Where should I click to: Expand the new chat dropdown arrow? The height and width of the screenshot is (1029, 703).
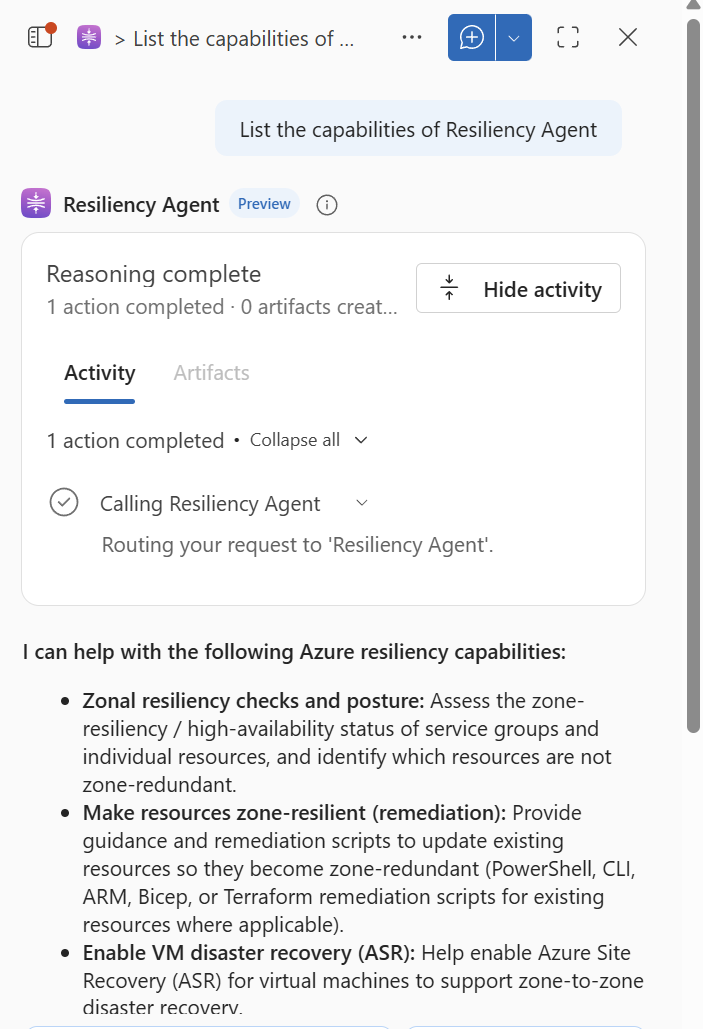pyautogui.click(x=514, y=37)
